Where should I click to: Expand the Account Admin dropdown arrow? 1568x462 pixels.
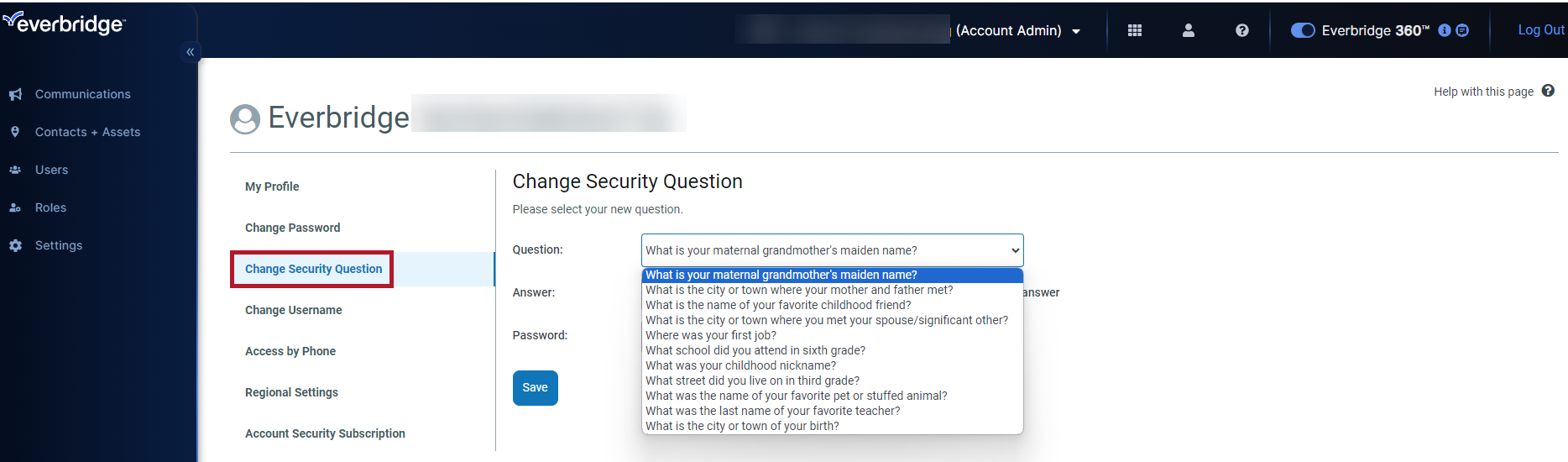coord(1076,32)
